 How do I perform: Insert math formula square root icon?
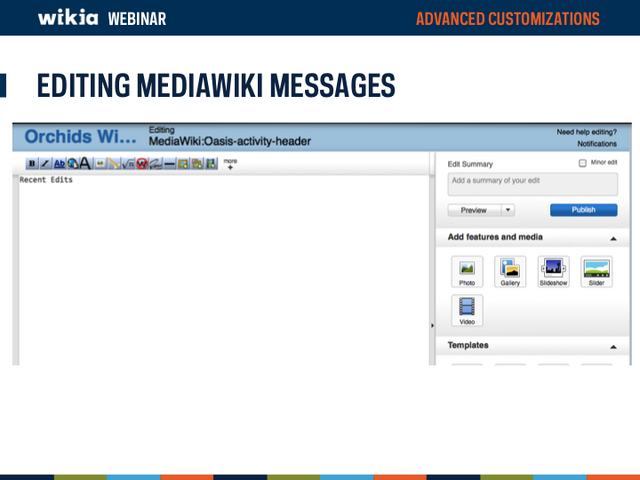pos(128,164)
